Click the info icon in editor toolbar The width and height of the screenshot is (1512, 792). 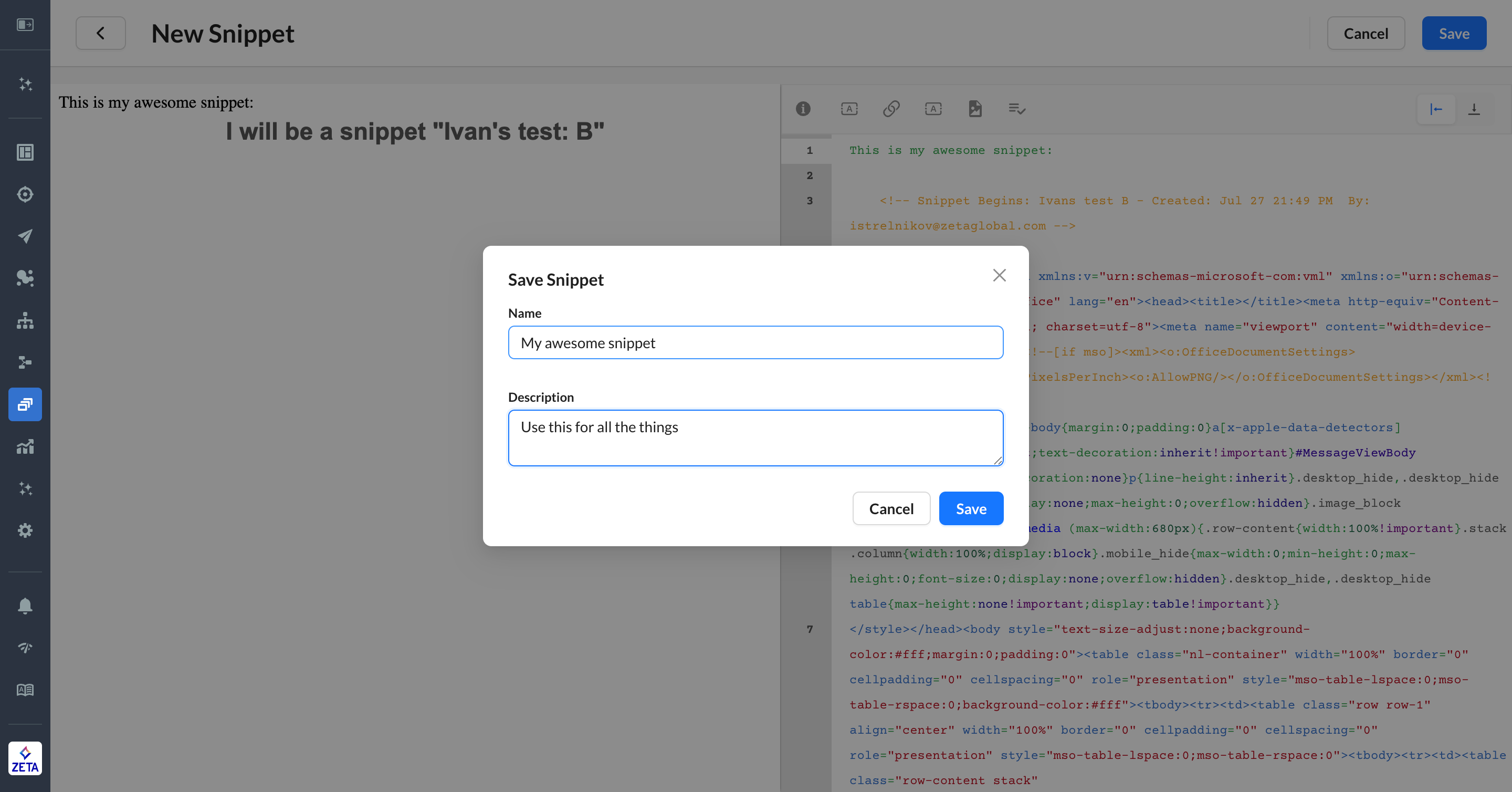pos(803,109)
